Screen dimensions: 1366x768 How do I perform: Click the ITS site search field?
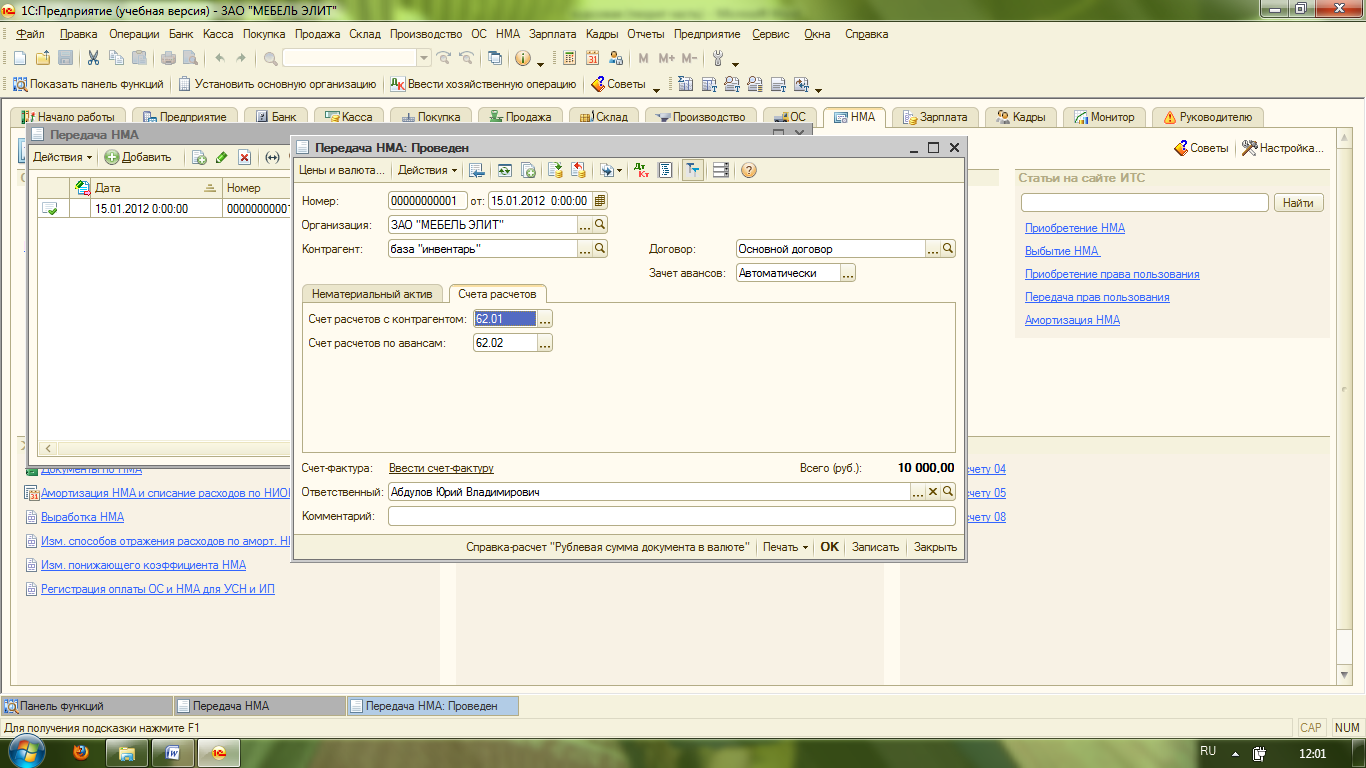[x=1144, y=203]
